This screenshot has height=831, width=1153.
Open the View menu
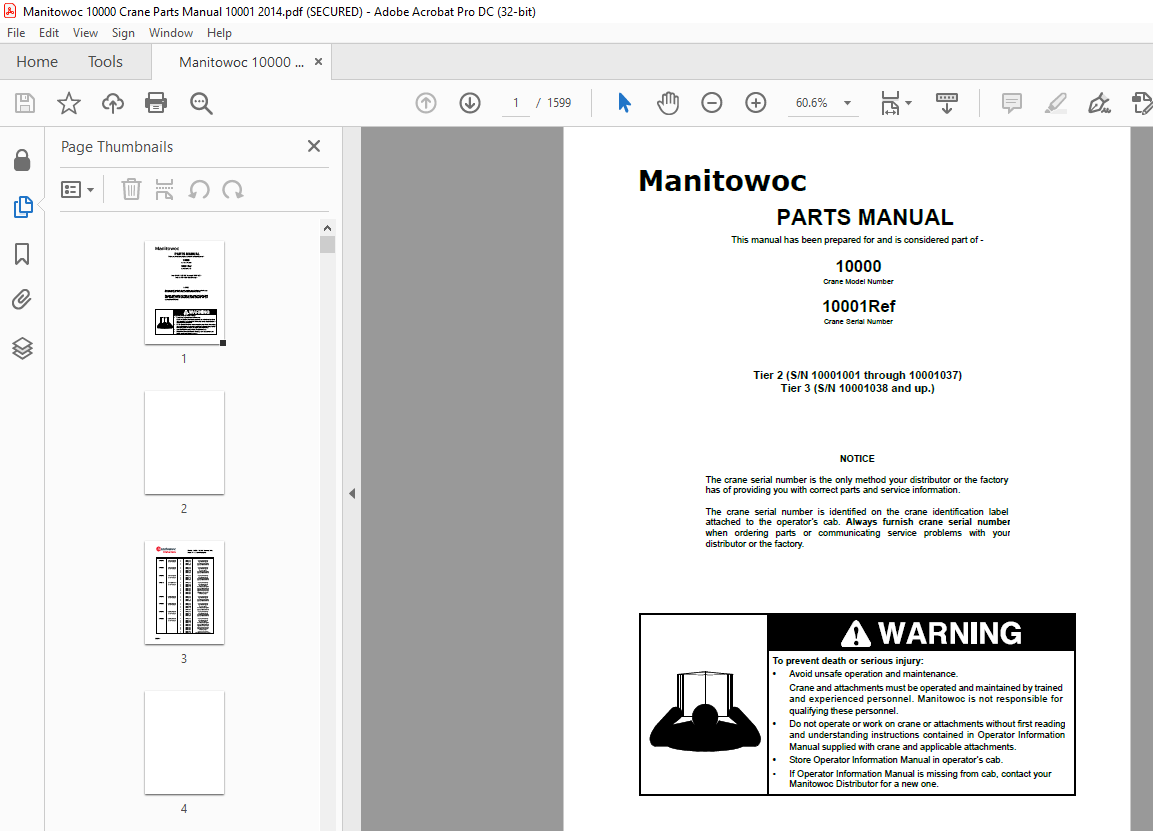pos(85,33)
